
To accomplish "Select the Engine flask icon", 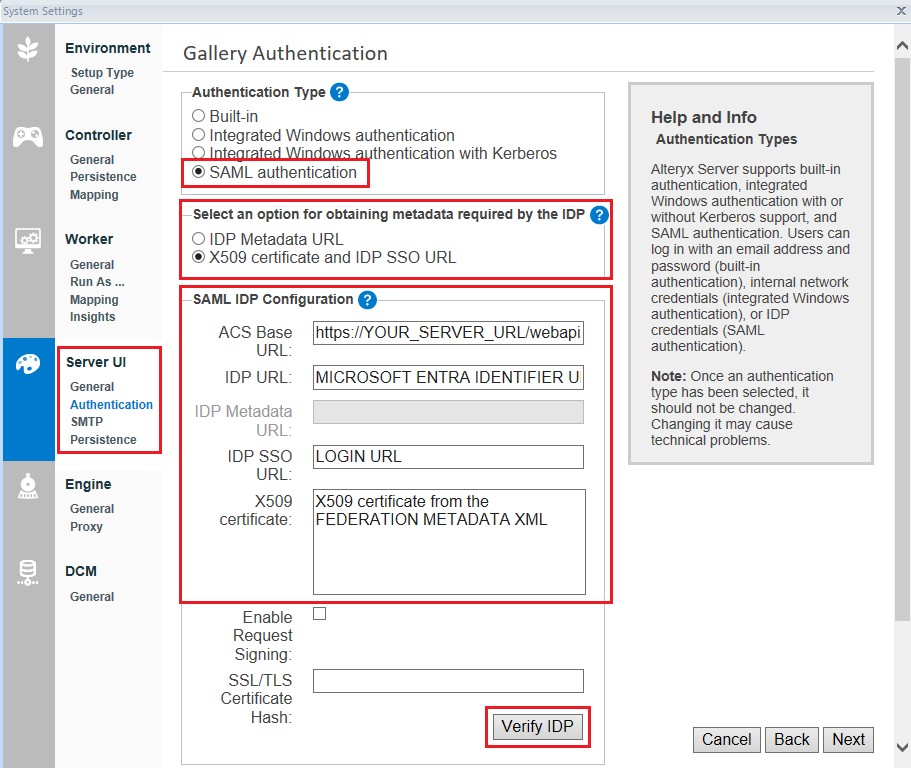I will (x=28, y=487).
